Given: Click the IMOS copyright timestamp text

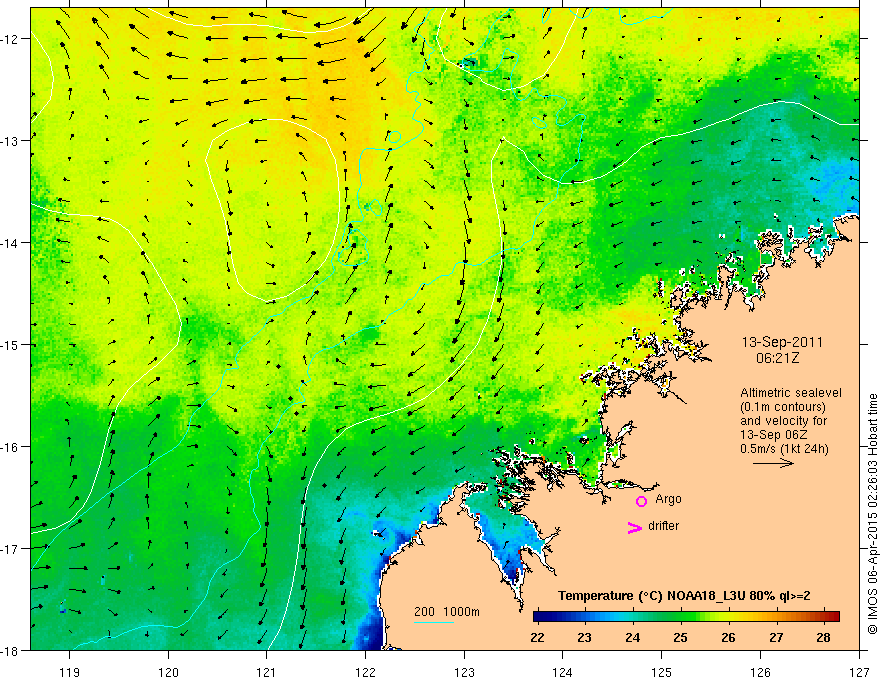Looking at the screenshot, I should tap(872, 514).
